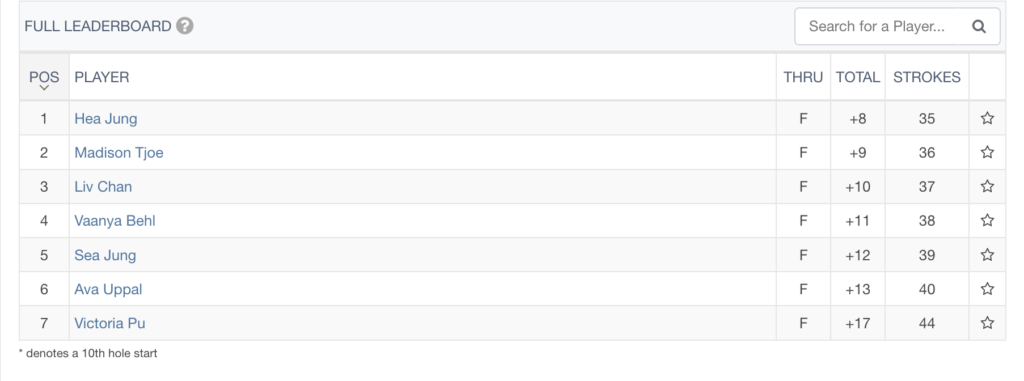Image resolution: width=1024 pixels, height=381 pixels.
Task: View the Ava Uppal player page
Action: tap(108, 290)
